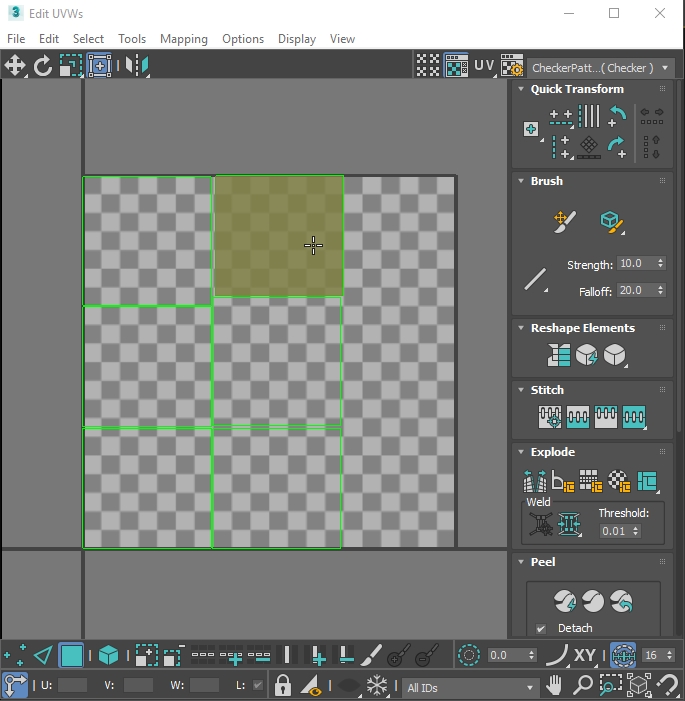Click the Space Horizontally icon
685x701 pixels.
pyautogui.click(x=652, y=117)
